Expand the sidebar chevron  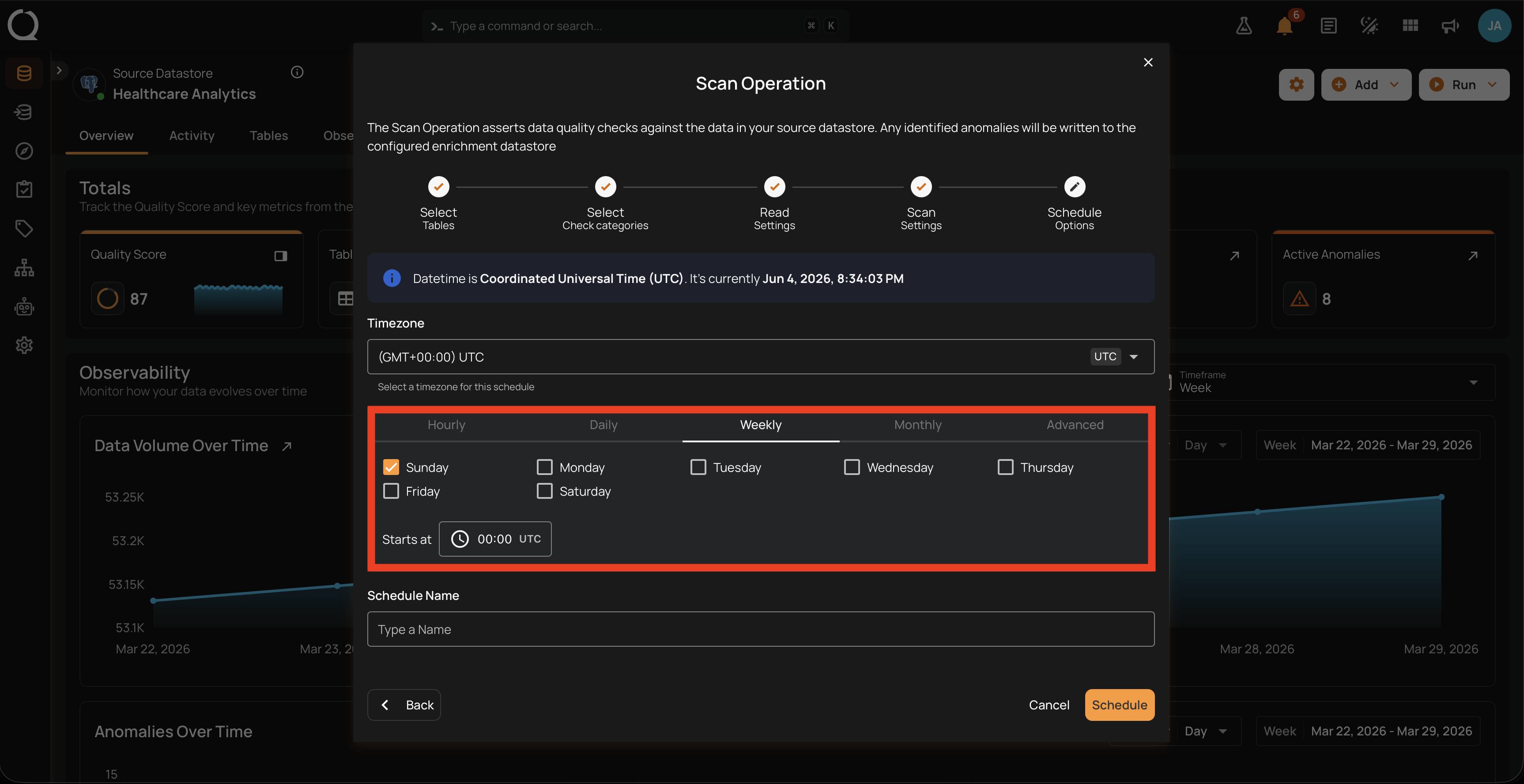[59, 71]
